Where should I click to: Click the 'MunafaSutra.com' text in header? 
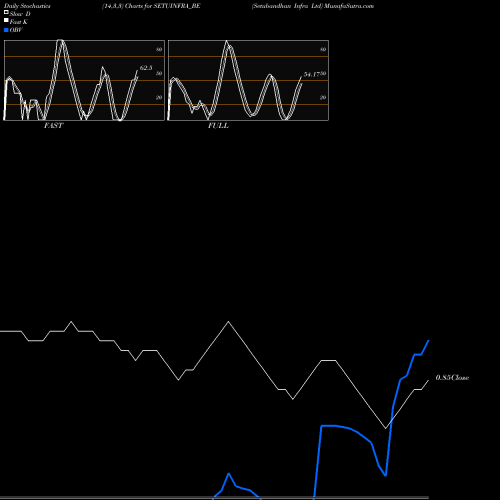[x=349, y=6]
